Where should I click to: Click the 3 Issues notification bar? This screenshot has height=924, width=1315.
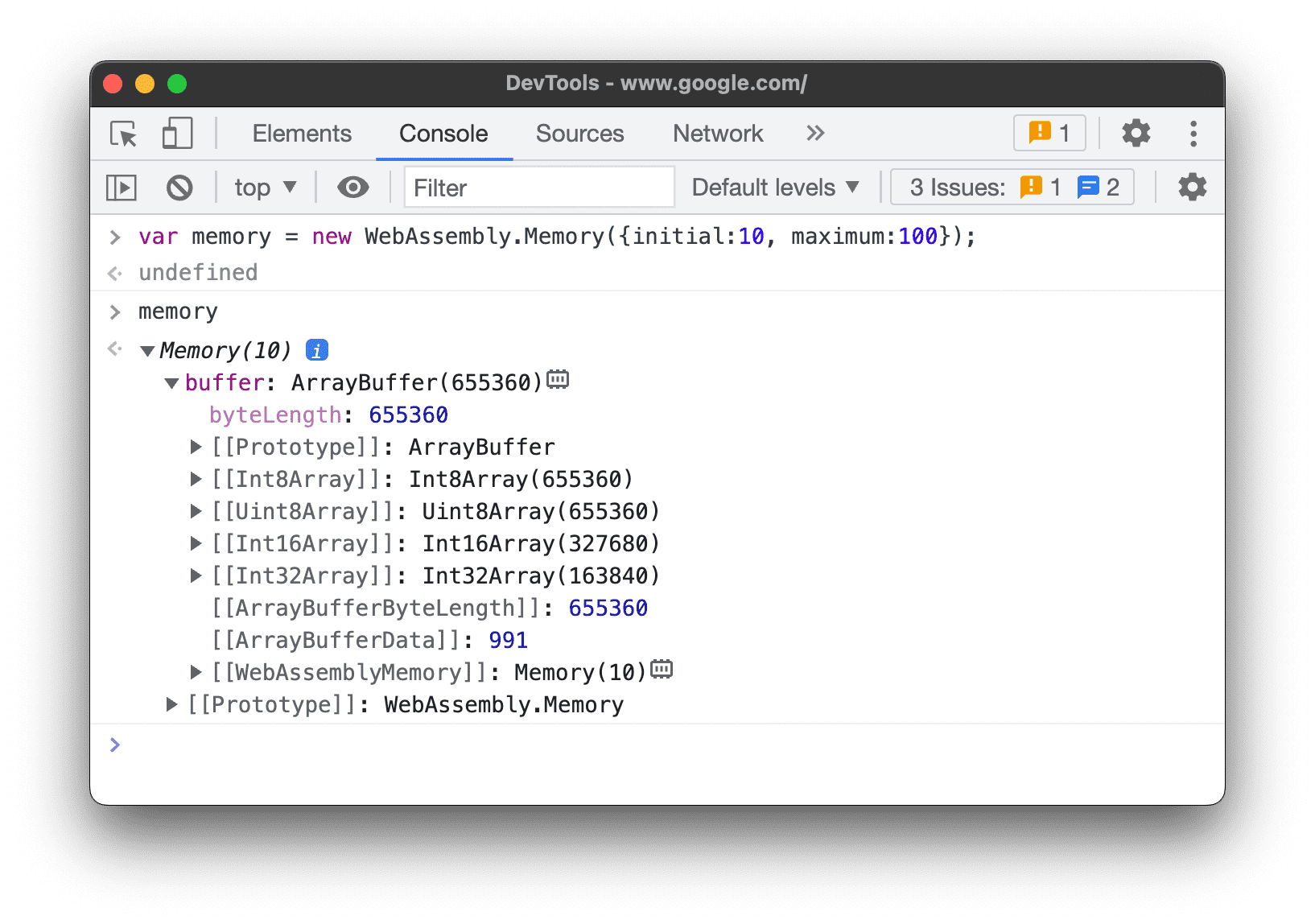1012,187
